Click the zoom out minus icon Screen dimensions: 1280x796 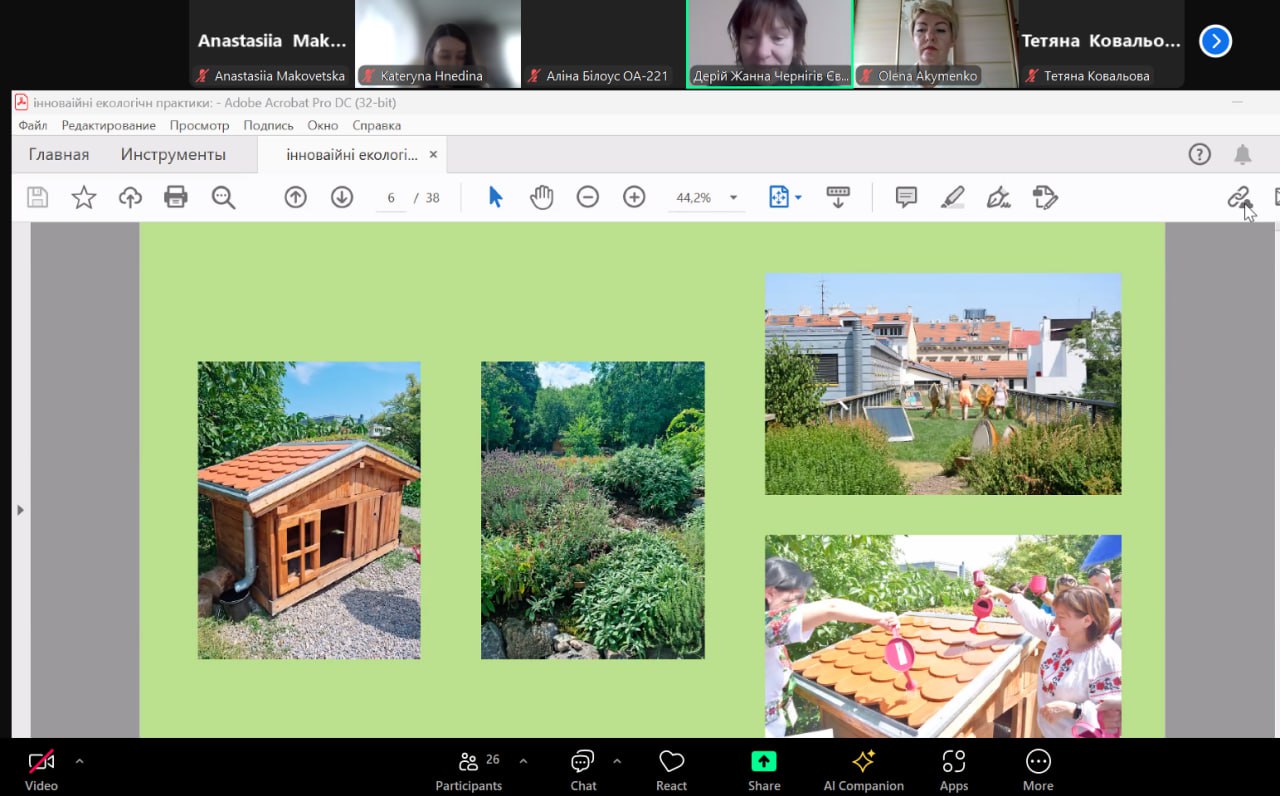pos(588,197)
